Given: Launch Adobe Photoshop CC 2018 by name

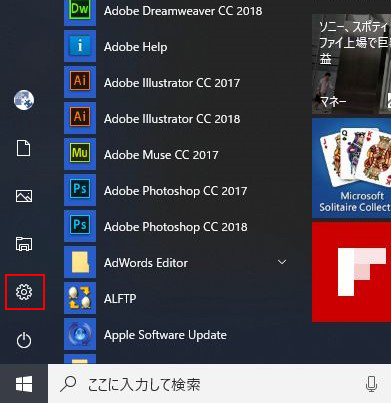Looking at the screenshot, I should tap(176, 227).
